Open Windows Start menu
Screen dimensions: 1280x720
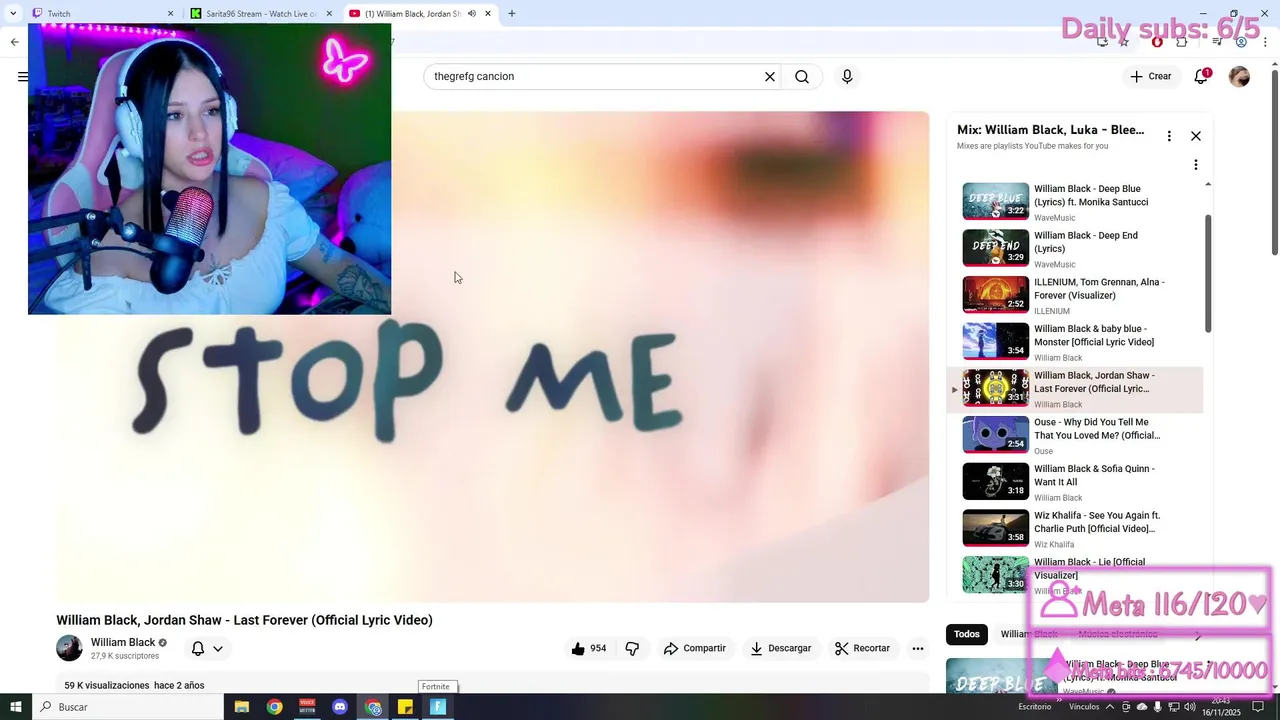point(16,707)
